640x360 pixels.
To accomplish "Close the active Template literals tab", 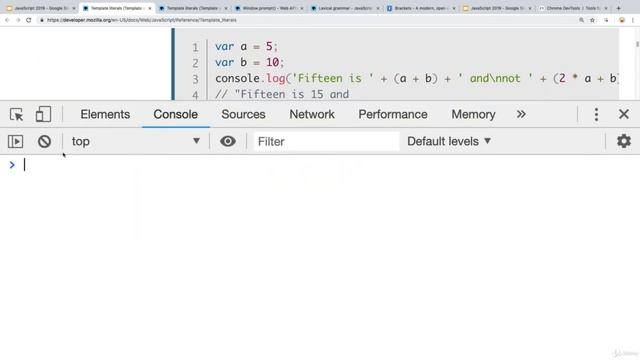I will coord(150,8).
